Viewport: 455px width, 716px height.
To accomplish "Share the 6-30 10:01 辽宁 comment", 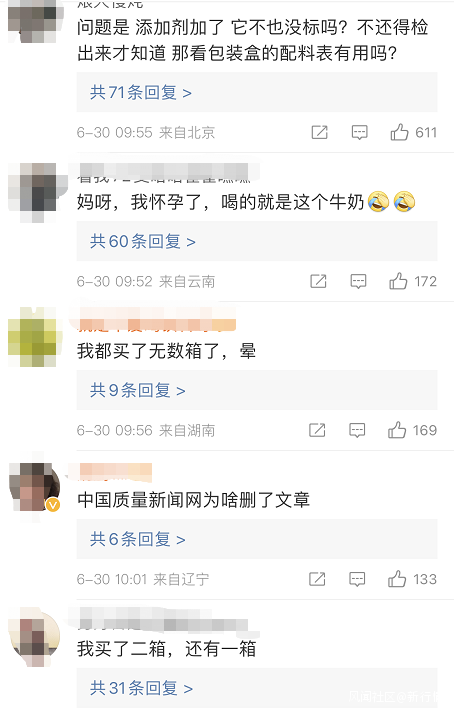I will click(x=317, y=579).
